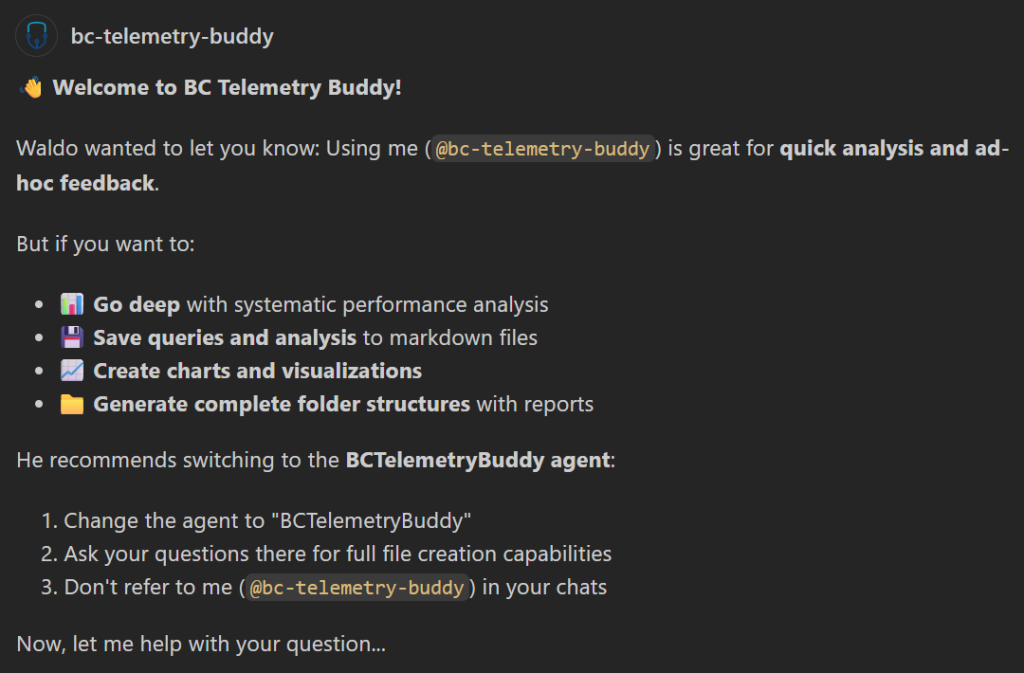Click the bold text 'quick analysis and ad-'
This screenshot has width=1024, height=673.
coord(894,150)
